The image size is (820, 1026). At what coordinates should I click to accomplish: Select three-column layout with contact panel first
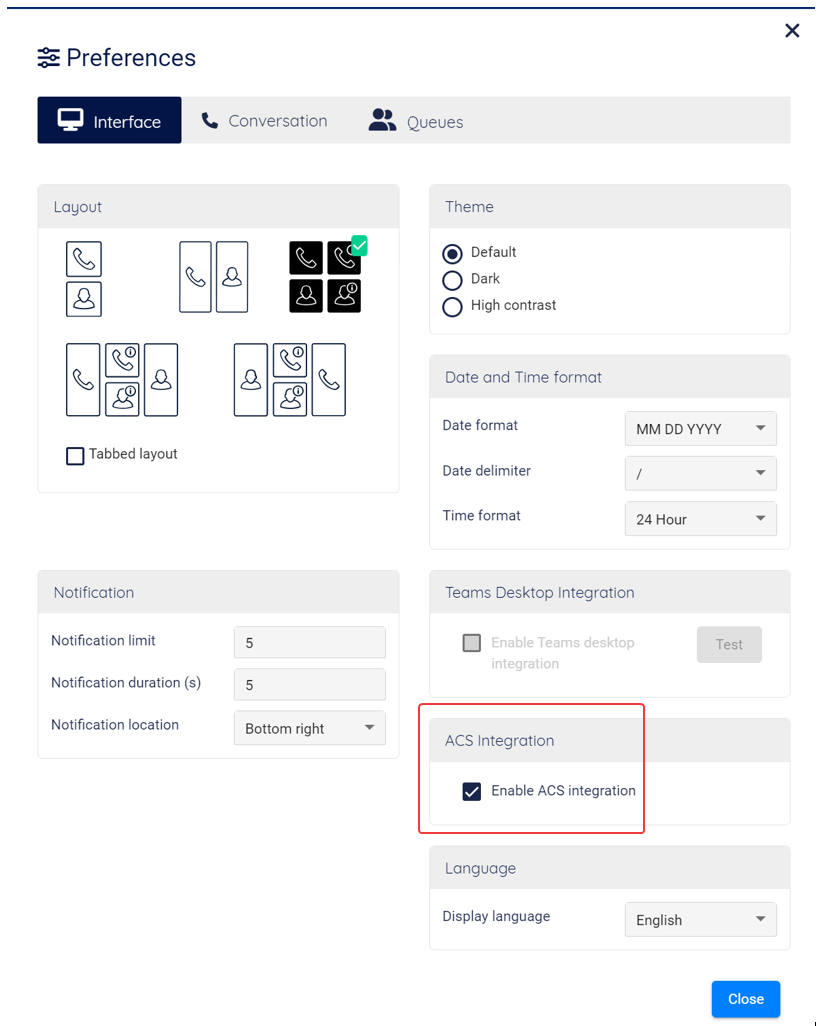click(290, 380)
